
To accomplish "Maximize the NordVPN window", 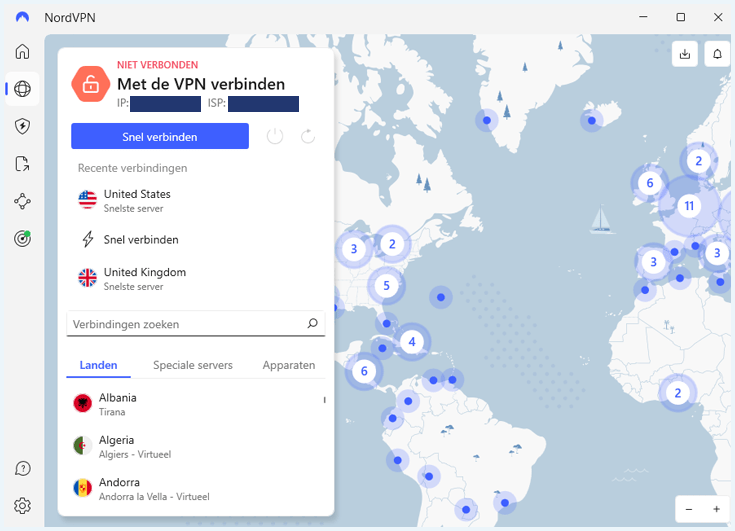I will coord(681,17).
